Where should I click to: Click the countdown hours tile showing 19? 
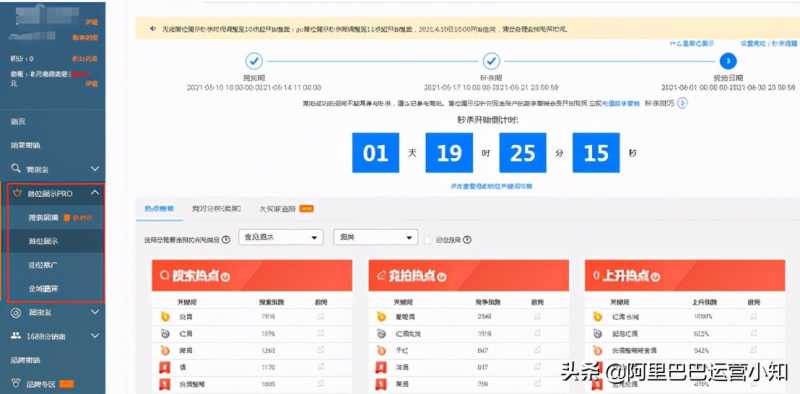(x=449, y=153)
